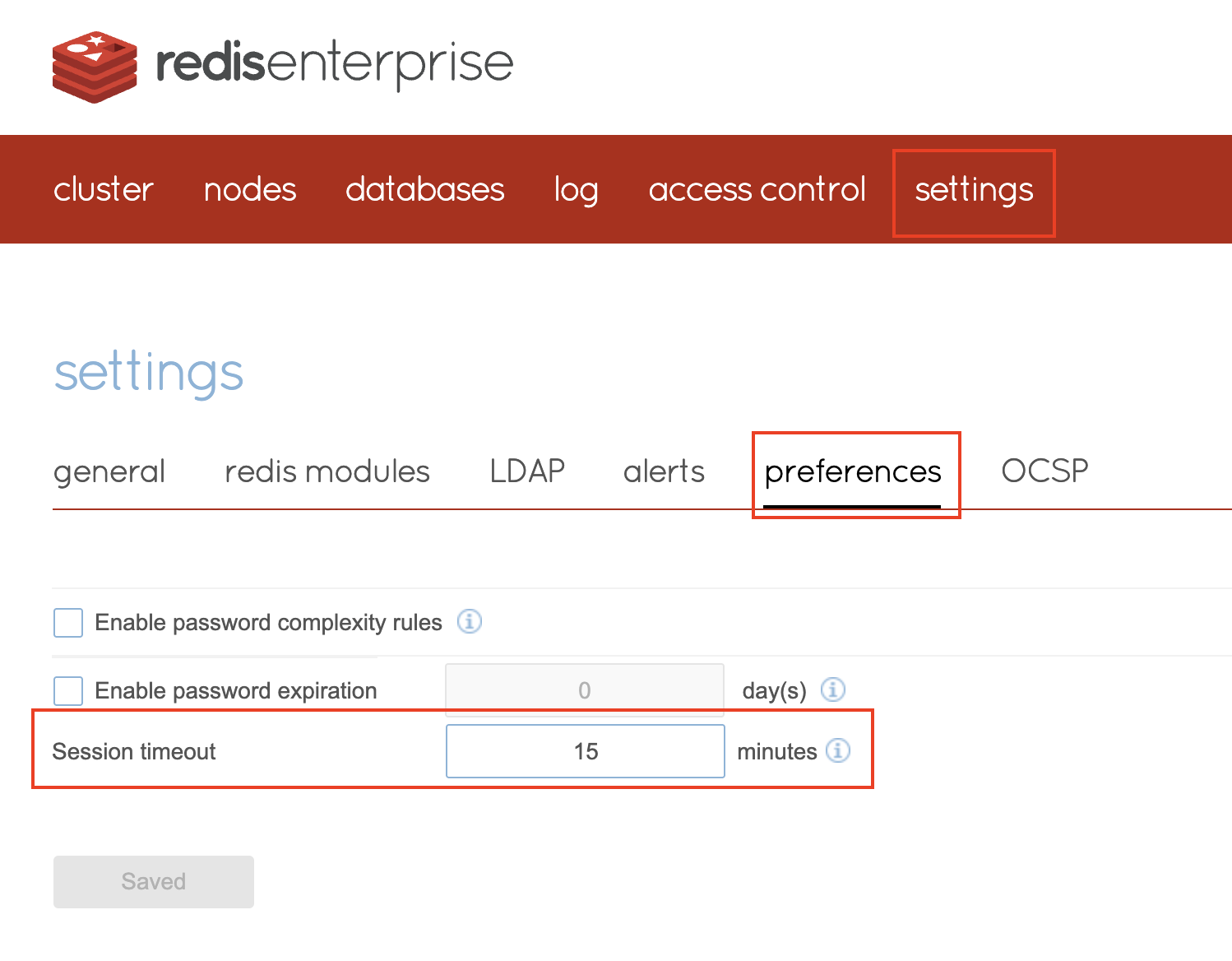1232x961 pixels.
Task: Focus the Session timeout minutes field
Action: coord(586,751)
